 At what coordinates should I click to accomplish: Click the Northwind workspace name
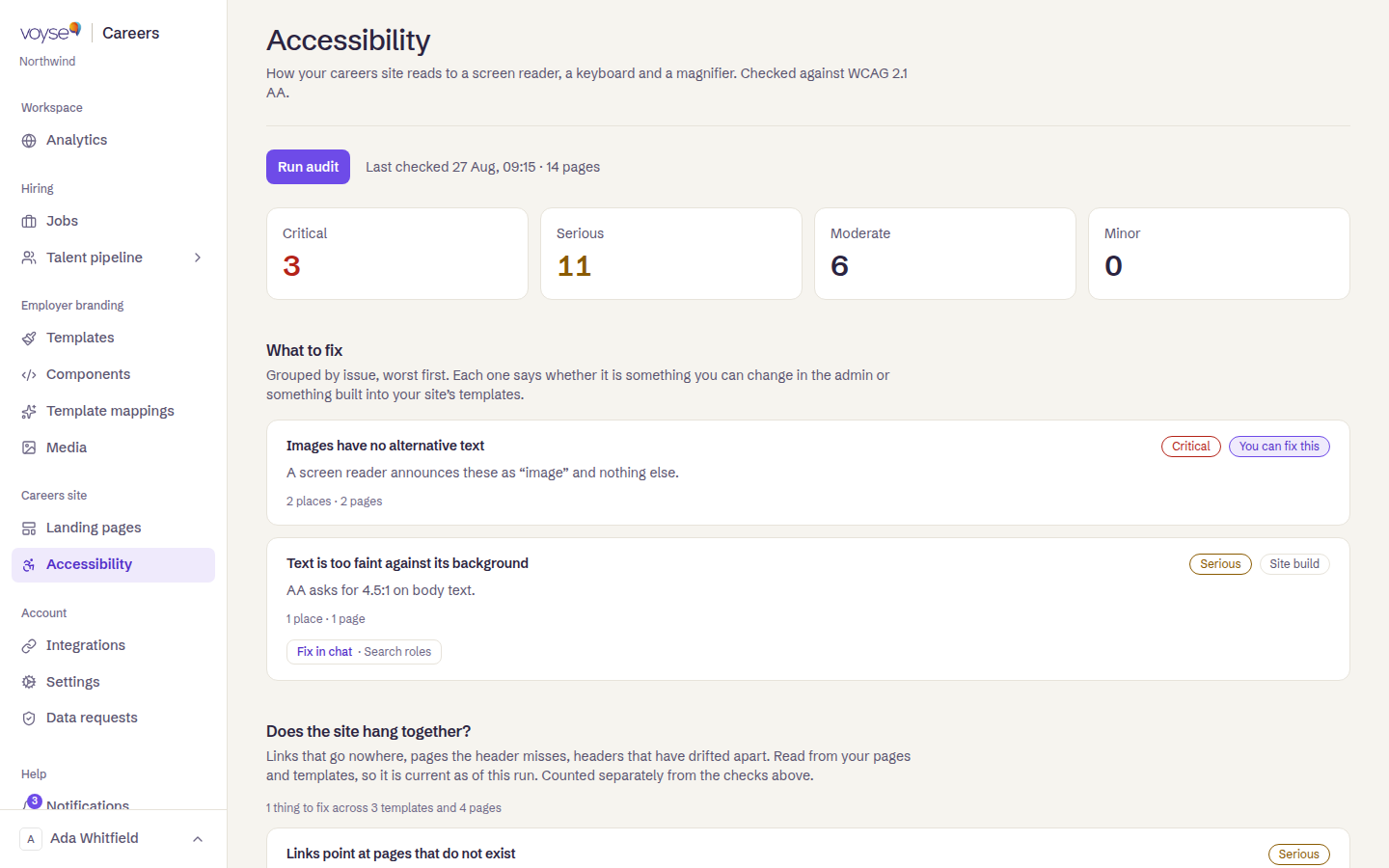pyautogui.click(x=47, y=62)
